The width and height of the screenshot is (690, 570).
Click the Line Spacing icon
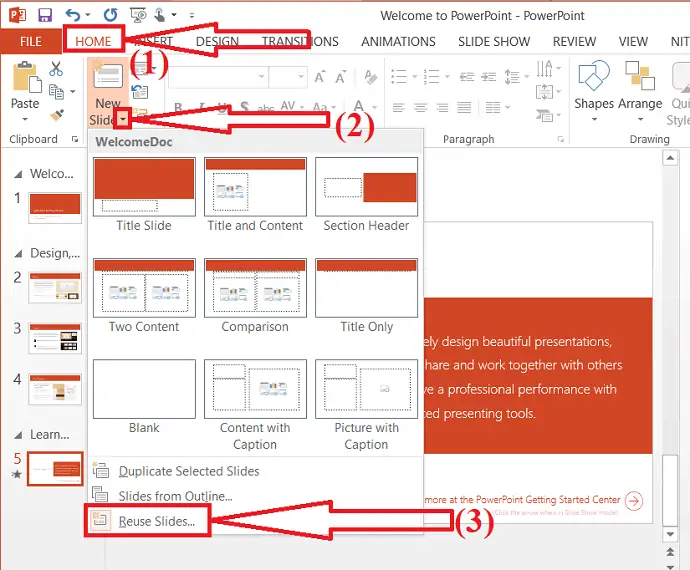click(x=512, y=77)
